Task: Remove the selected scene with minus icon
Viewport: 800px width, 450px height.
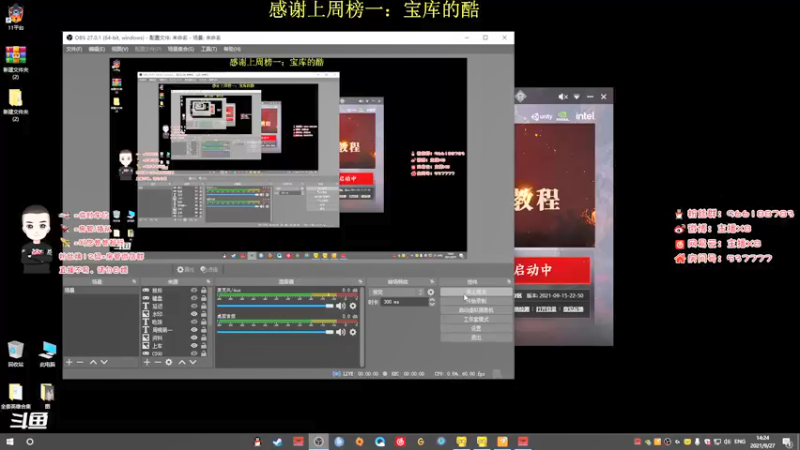Action: coord(80,362)
